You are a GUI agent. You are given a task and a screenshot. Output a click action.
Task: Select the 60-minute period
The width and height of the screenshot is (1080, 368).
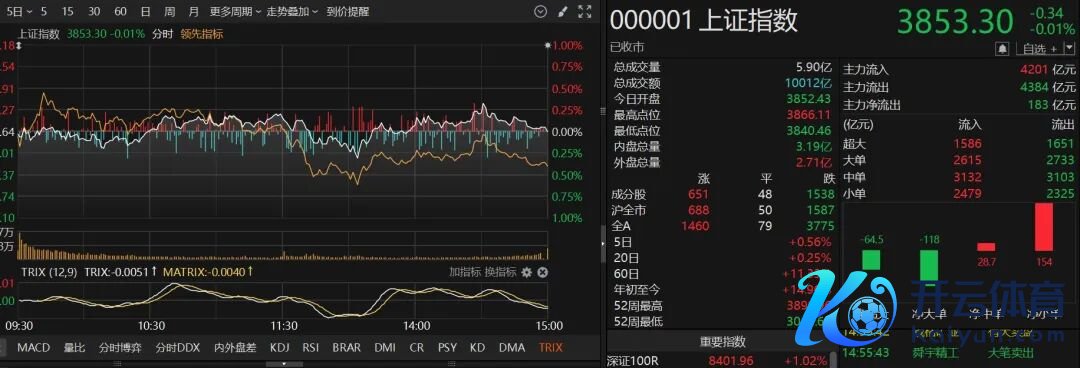[x=120, y=12]
